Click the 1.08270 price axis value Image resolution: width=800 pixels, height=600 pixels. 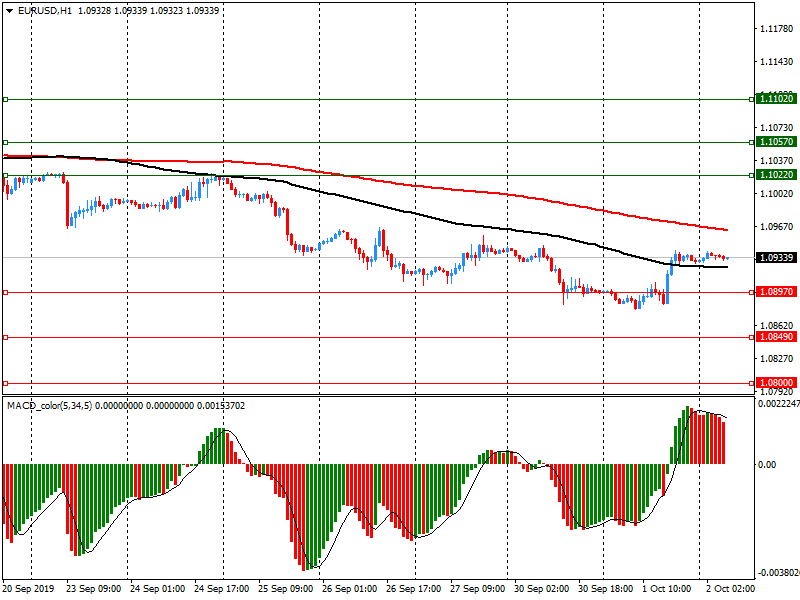click(777, 359)
